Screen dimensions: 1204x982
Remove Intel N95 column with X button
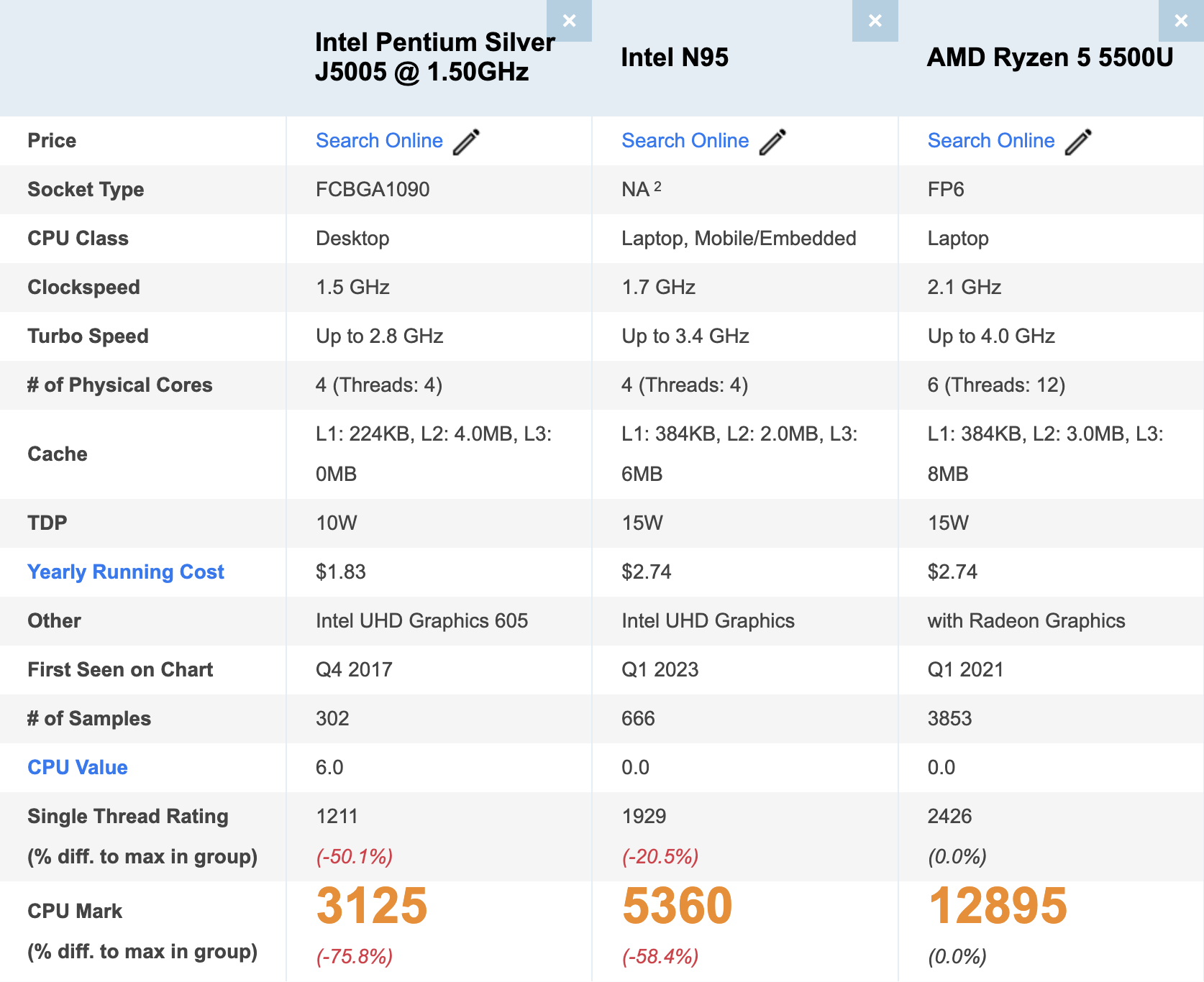875,21
